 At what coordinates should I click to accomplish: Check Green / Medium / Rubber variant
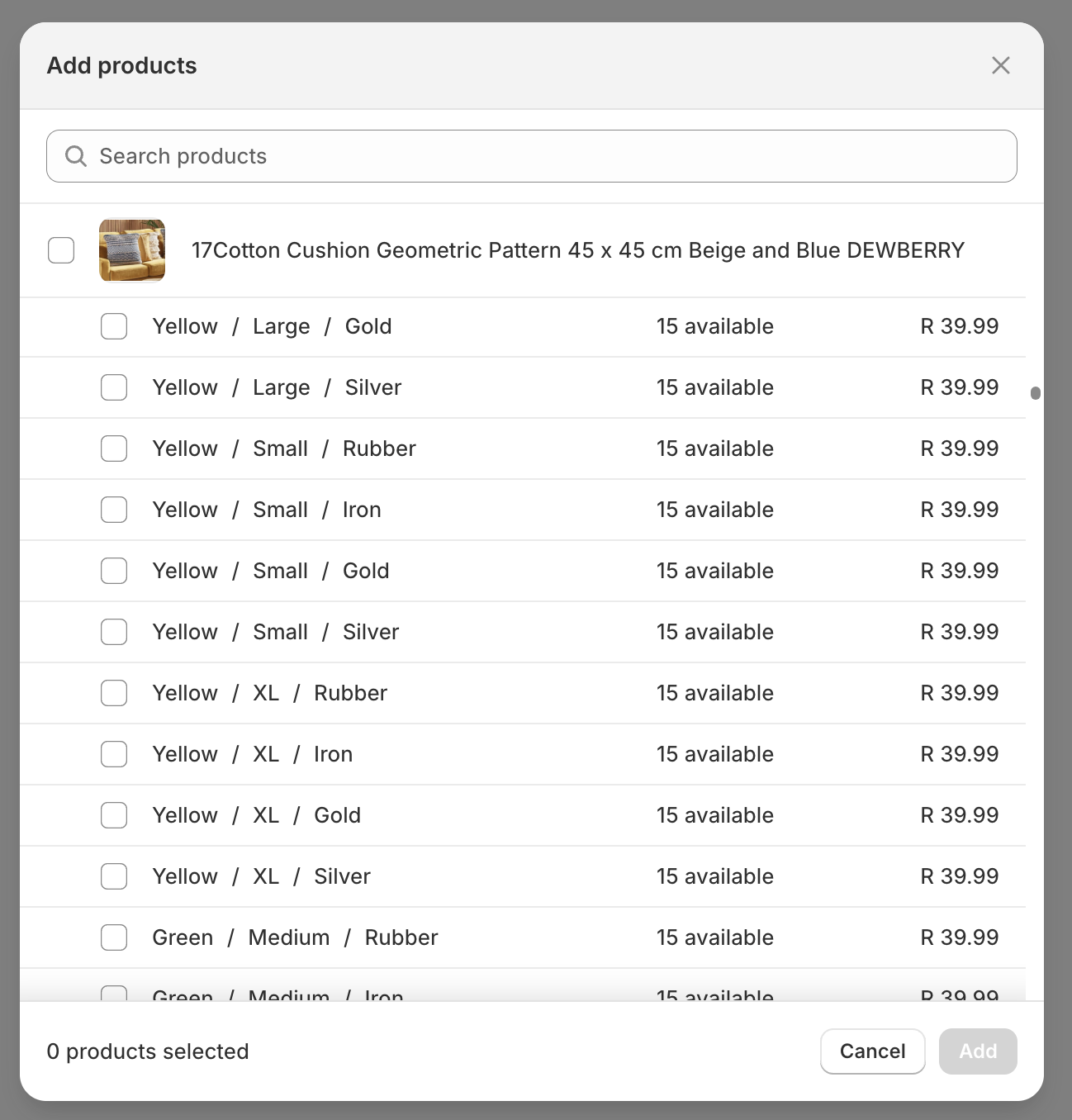(114, 937)
